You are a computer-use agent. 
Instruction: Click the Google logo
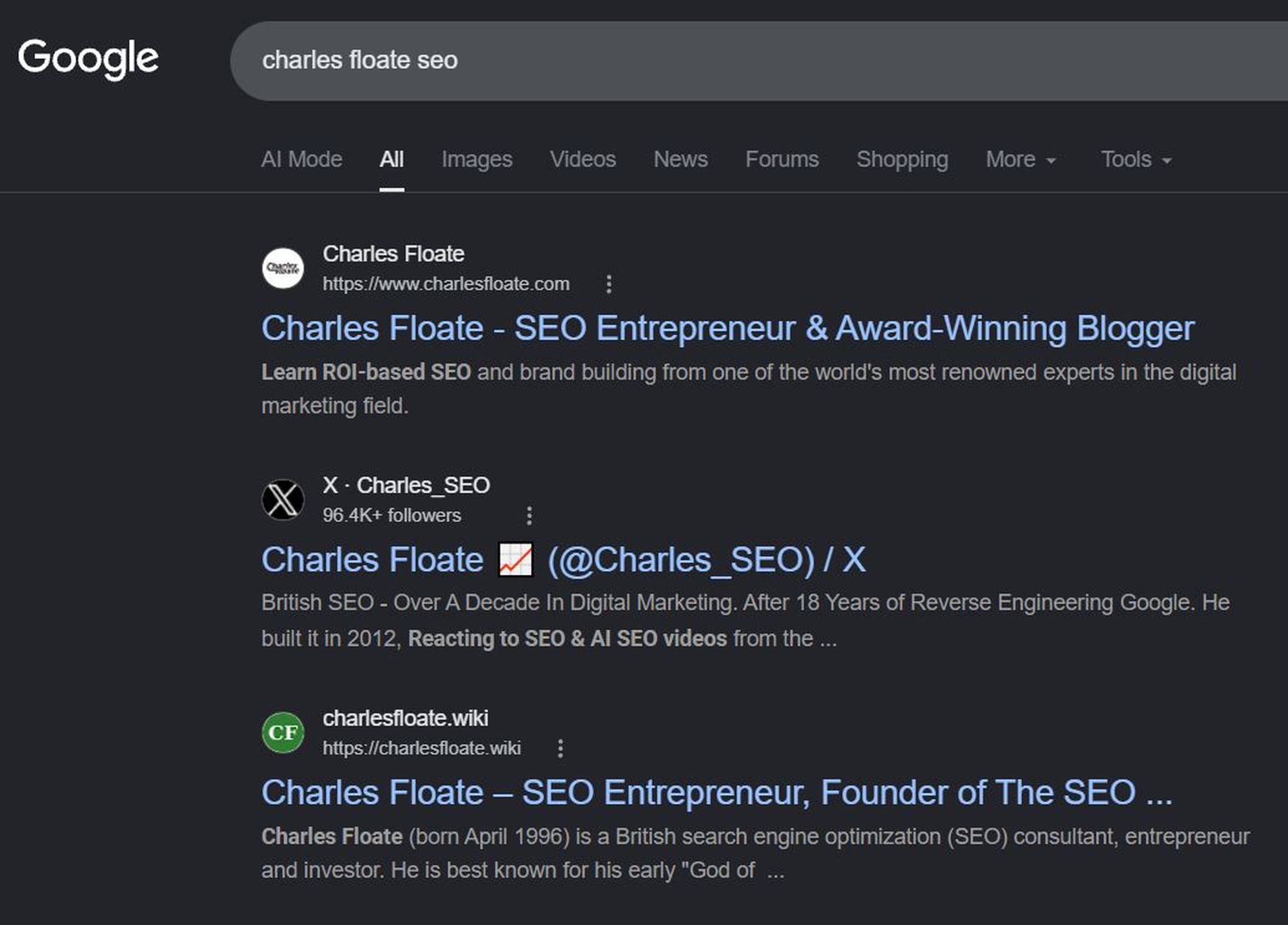(x=88, y=59)
